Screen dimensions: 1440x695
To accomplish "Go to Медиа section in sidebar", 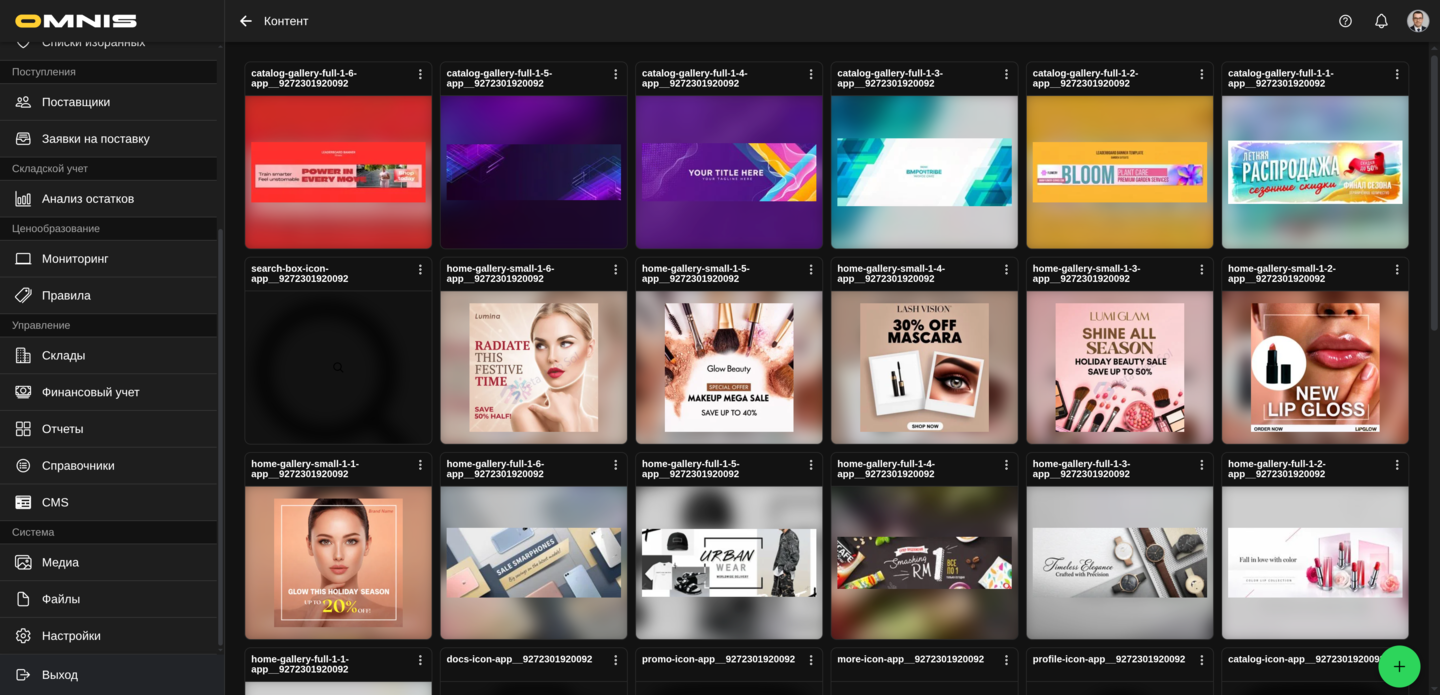I will click(x=60, y=562).
